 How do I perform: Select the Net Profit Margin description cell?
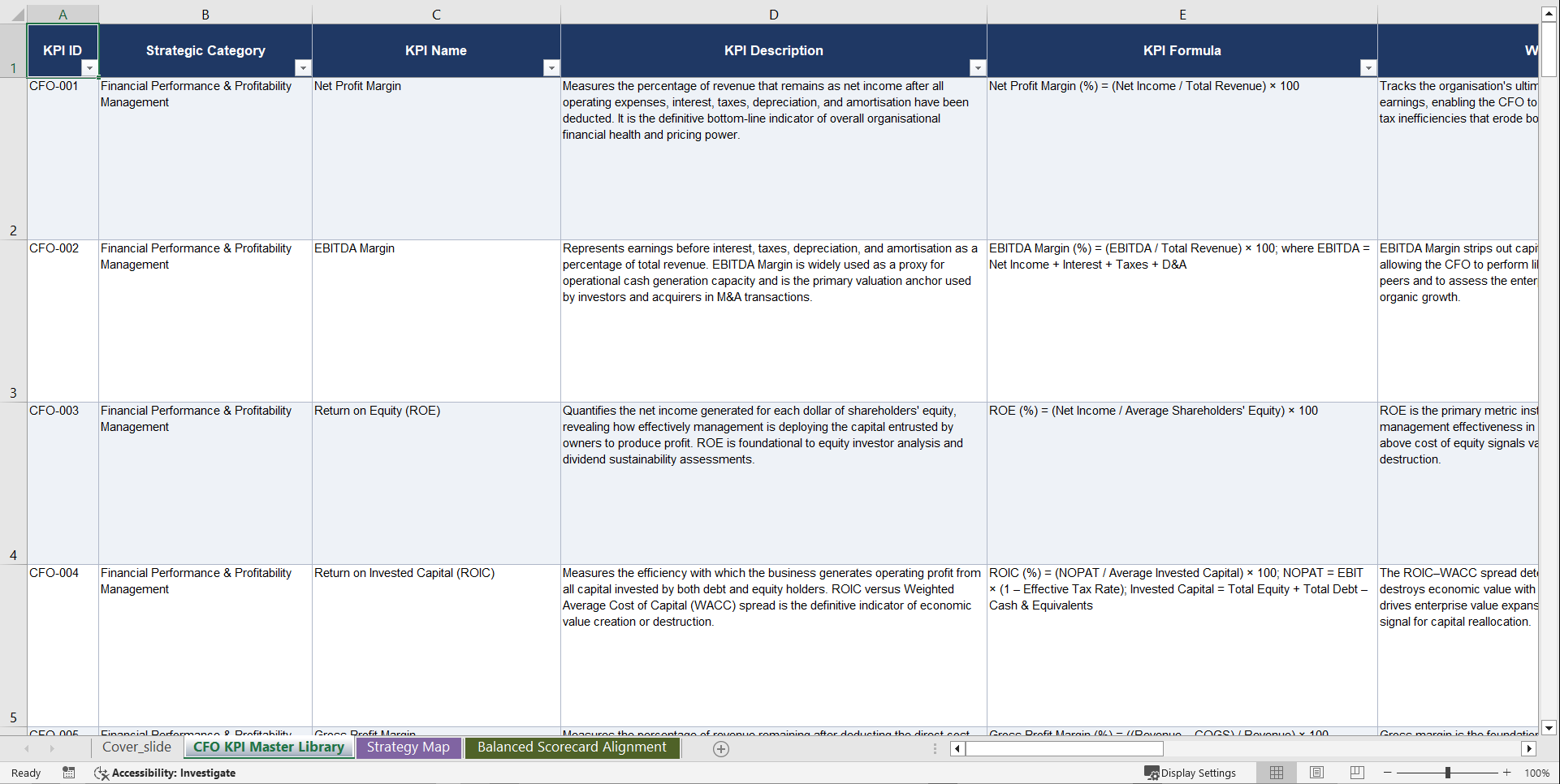(774, 158)
